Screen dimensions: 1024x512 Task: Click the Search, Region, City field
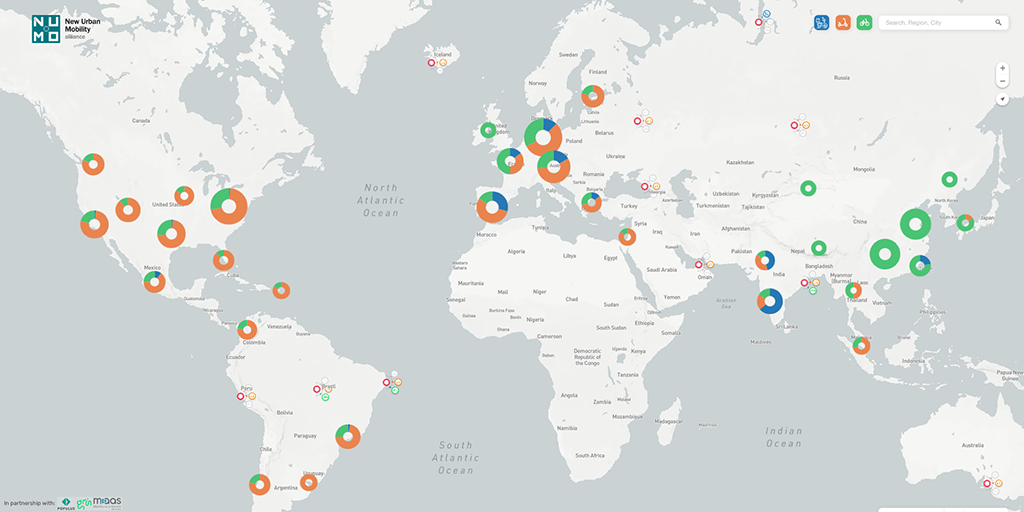point(944,22)
